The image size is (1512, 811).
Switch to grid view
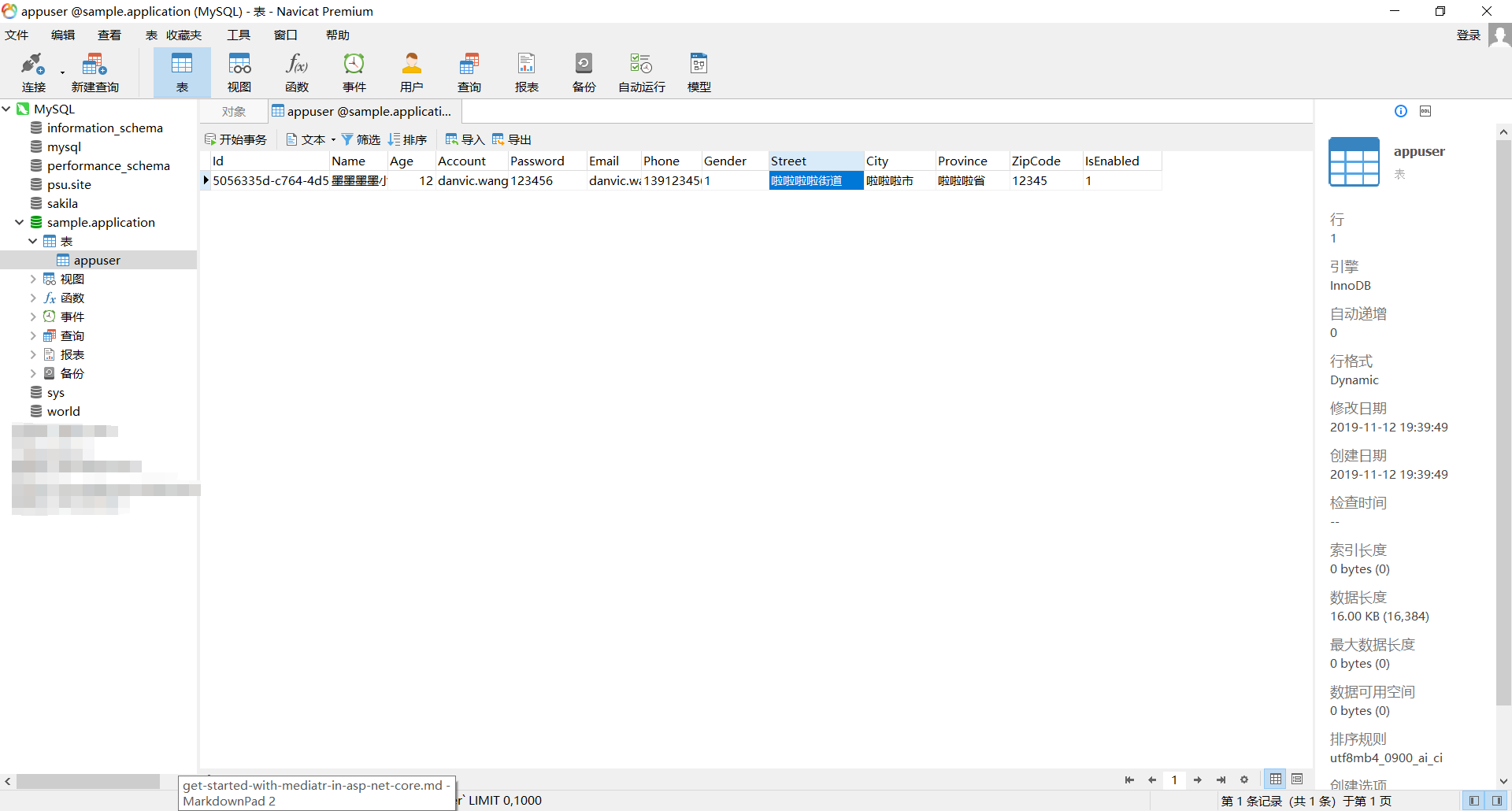point(1276,779)
